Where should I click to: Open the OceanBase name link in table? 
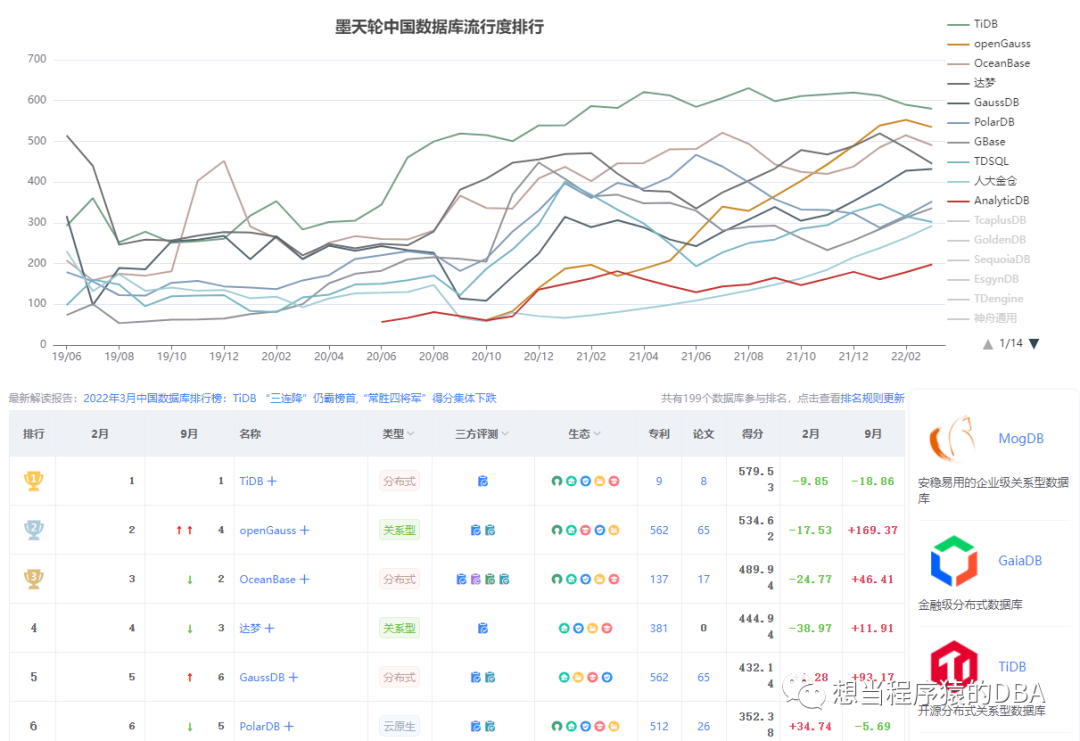[x=267, y=579]
